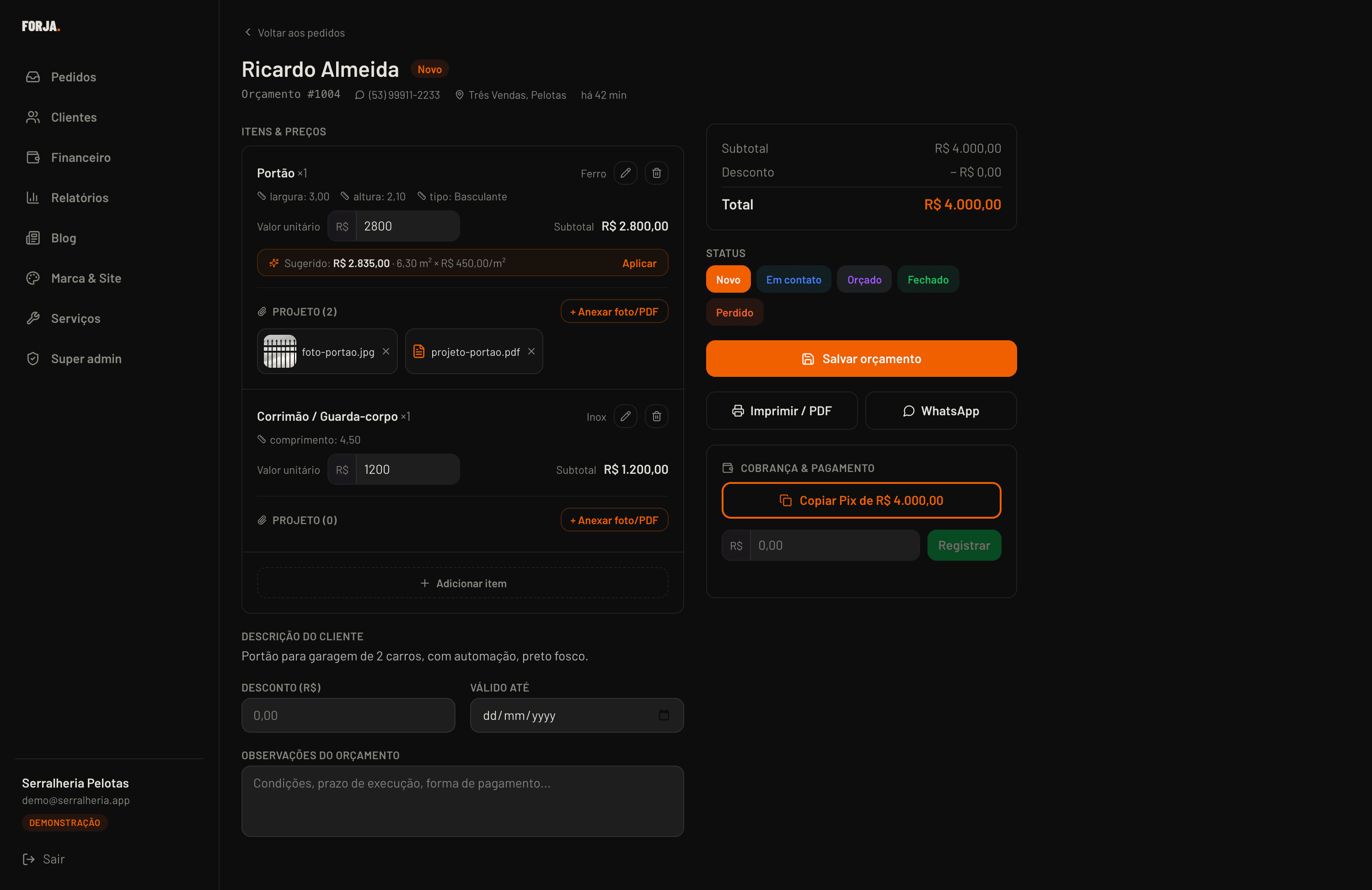
Task: Set status to Em contato
Action: coord(794,279)
